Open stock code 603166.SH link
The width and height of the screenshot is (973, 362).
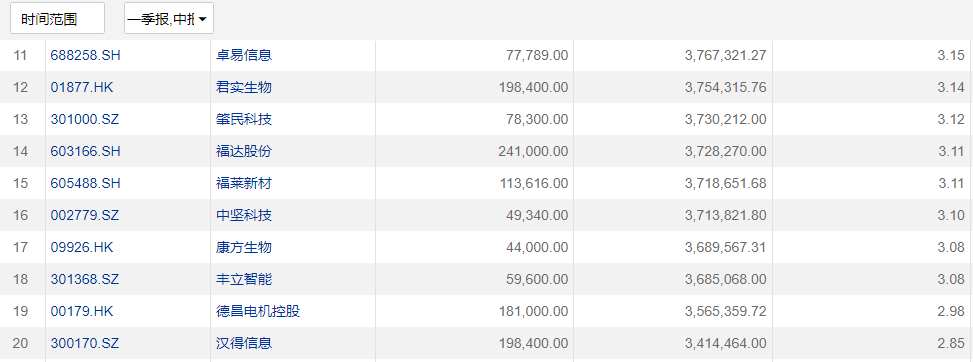(85, 152)
